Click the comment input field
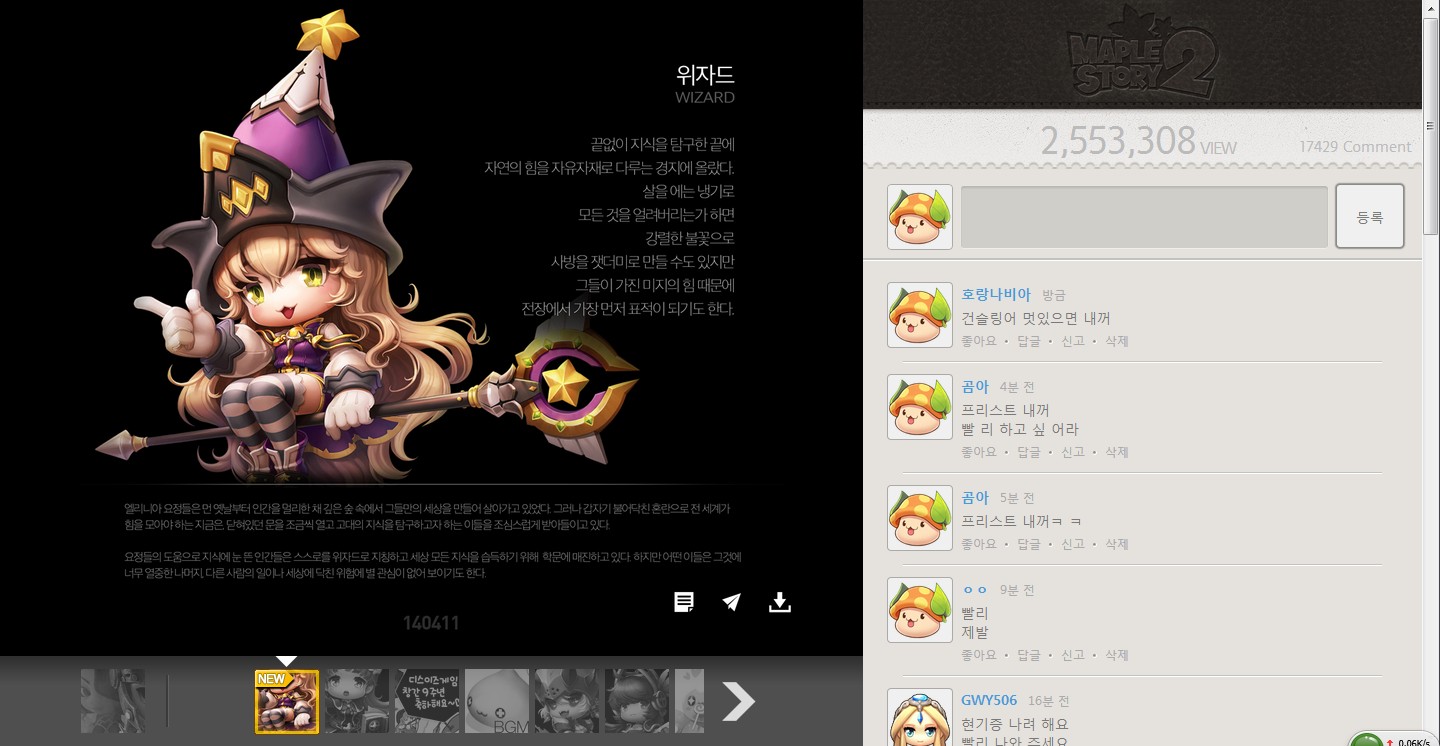 1144,216
